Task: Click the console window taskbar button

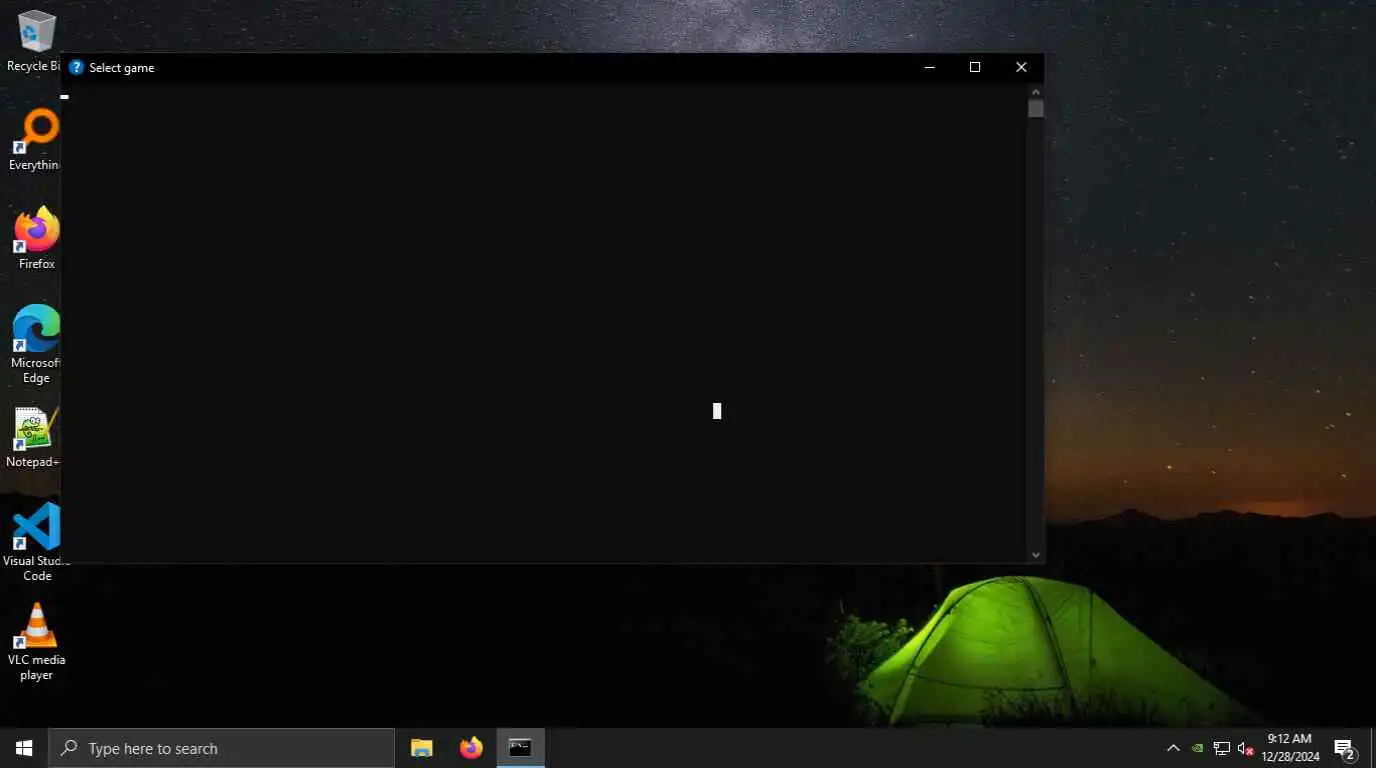Action: pyautogui.click(x=520, y=748)
